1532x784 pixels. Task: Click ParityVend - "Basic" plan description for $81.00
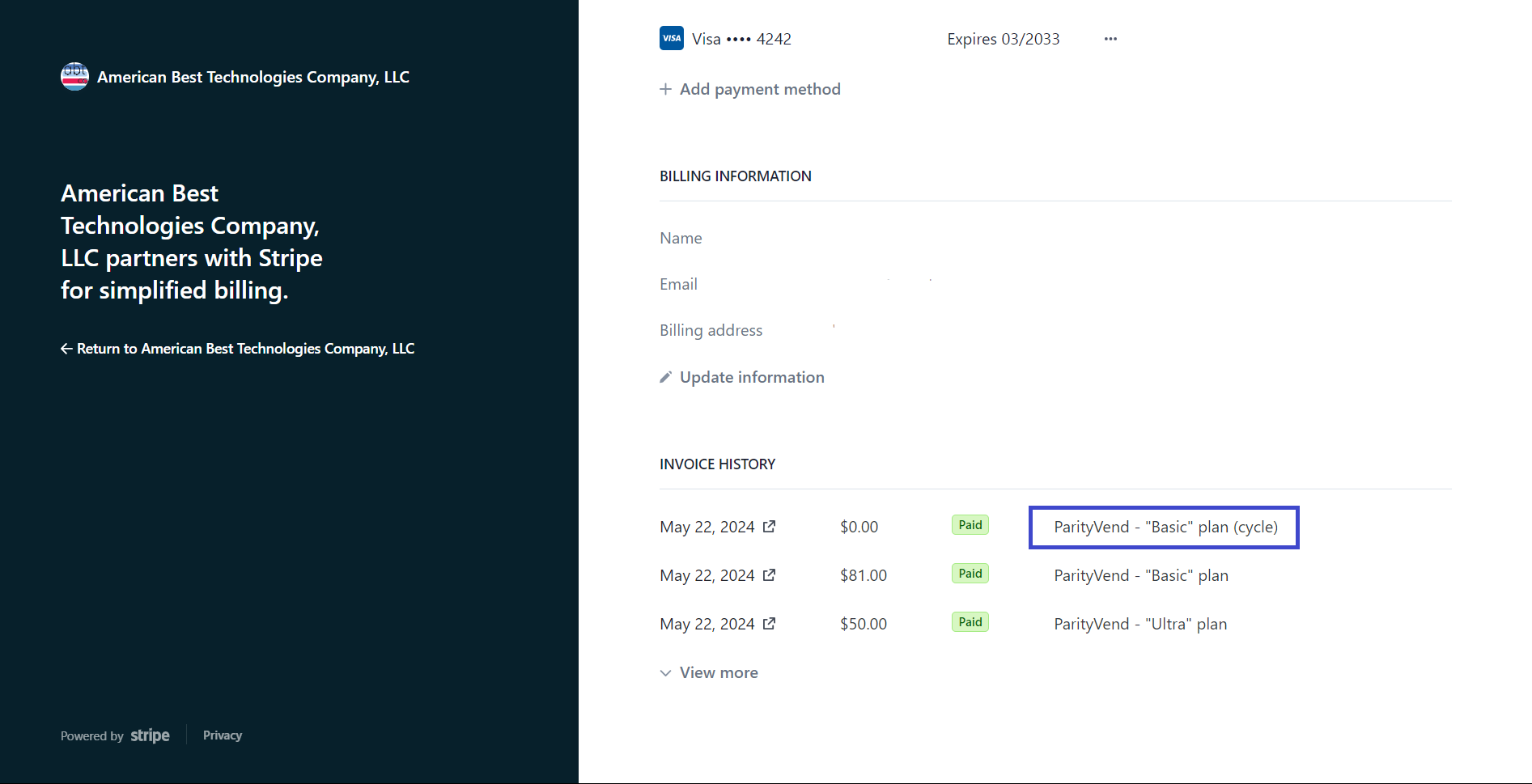1141,575
